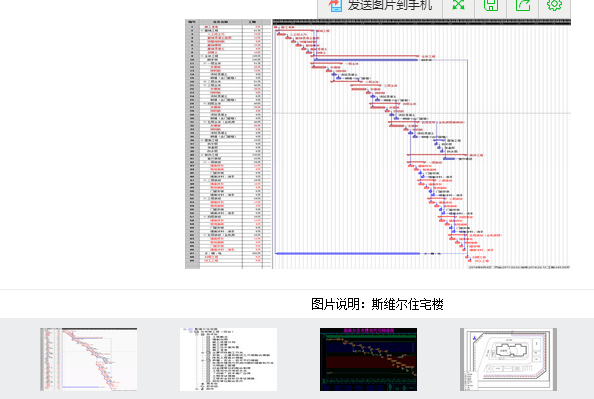Click the phone icon with red arrow
Screen dimensions: 594x399
click(335, 5)
